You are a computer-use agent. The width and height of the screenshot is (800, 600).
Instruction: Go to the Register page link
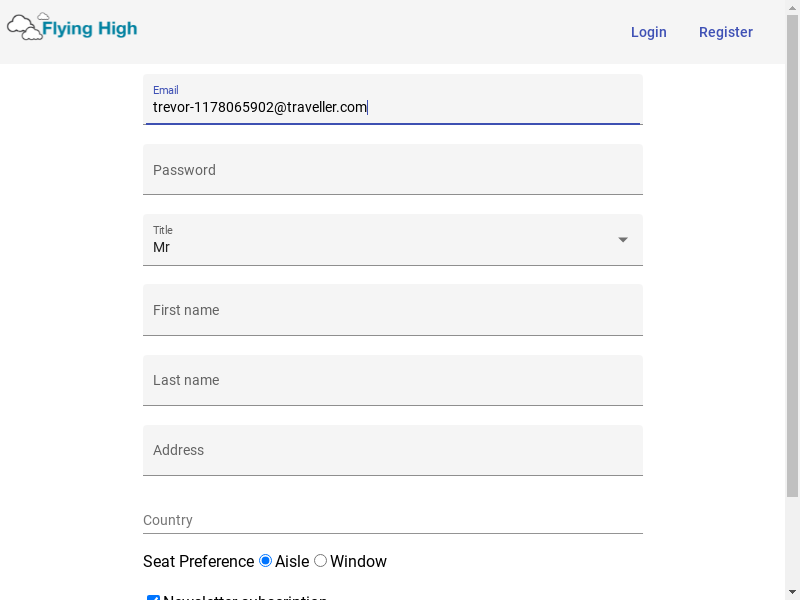pos(725,32)
